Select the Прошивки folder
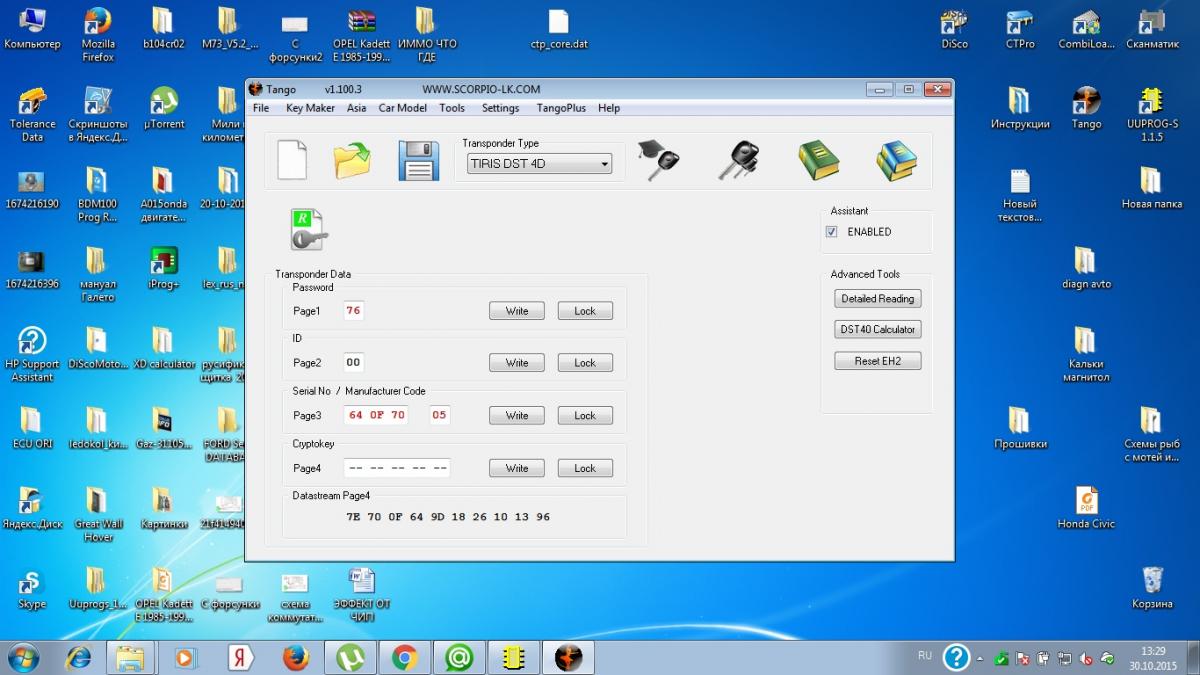This screenshot has height=675, width=1200. 1020,427
